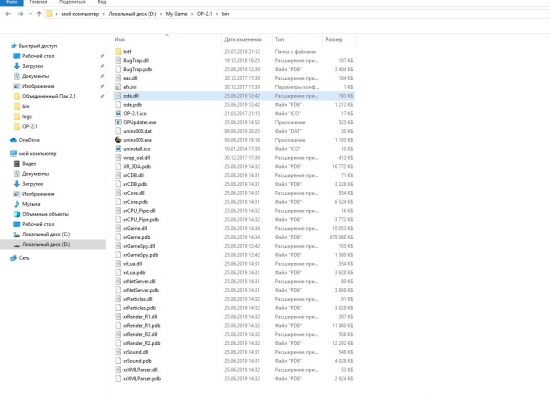This screenshot has width=550, height=398.
Task: Open Объемные объекты in sidebar
Action: (x=45, y=214)
